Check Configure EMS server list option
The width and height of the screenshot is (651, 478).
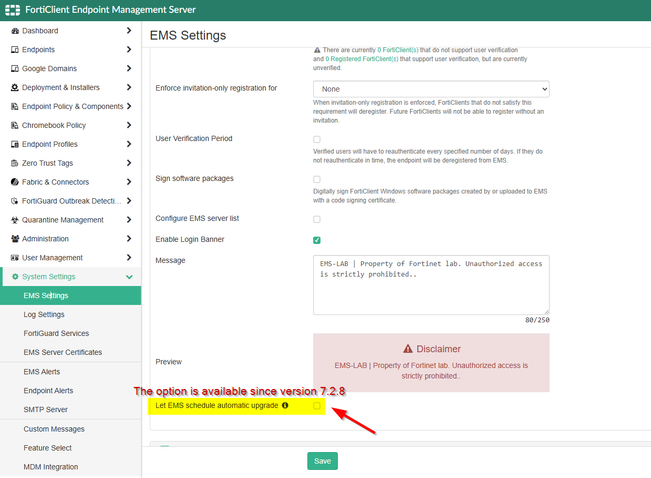[x=317, y=219]
